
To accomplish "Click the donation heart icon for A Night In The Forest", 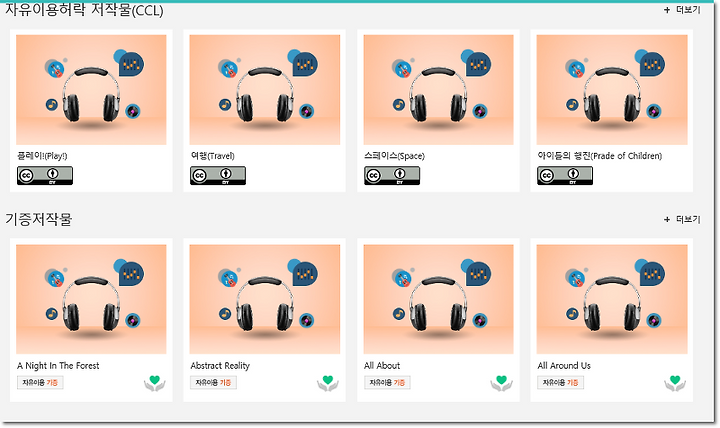I will click(x=154, y=383).
